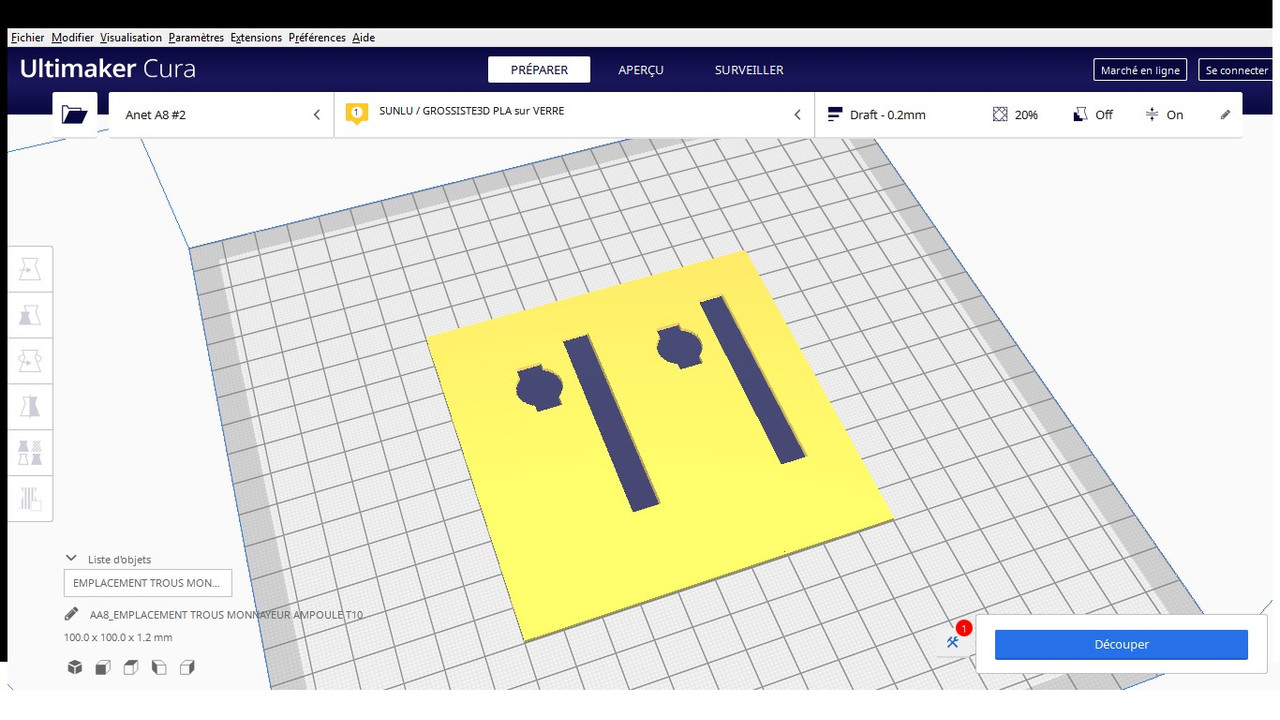The image size is (1280, 720).
Task: Open file folder icon
Action: click(74, 114)
